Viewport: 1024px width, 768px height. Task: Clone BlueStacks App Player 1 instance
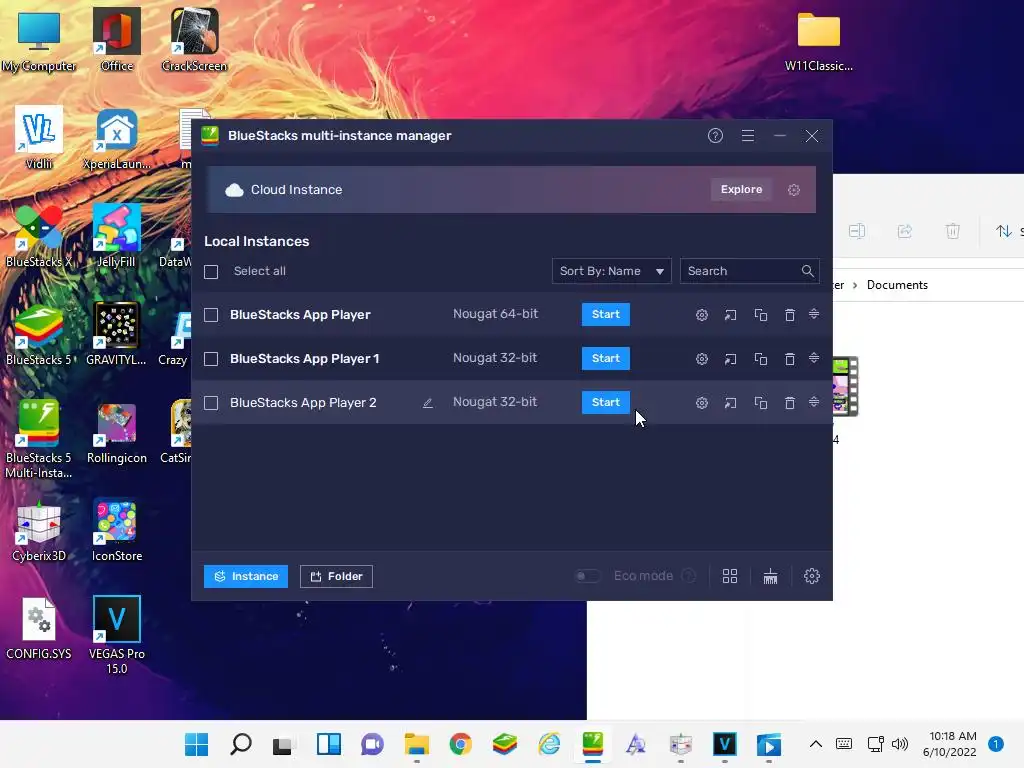(x=760, y=359)
